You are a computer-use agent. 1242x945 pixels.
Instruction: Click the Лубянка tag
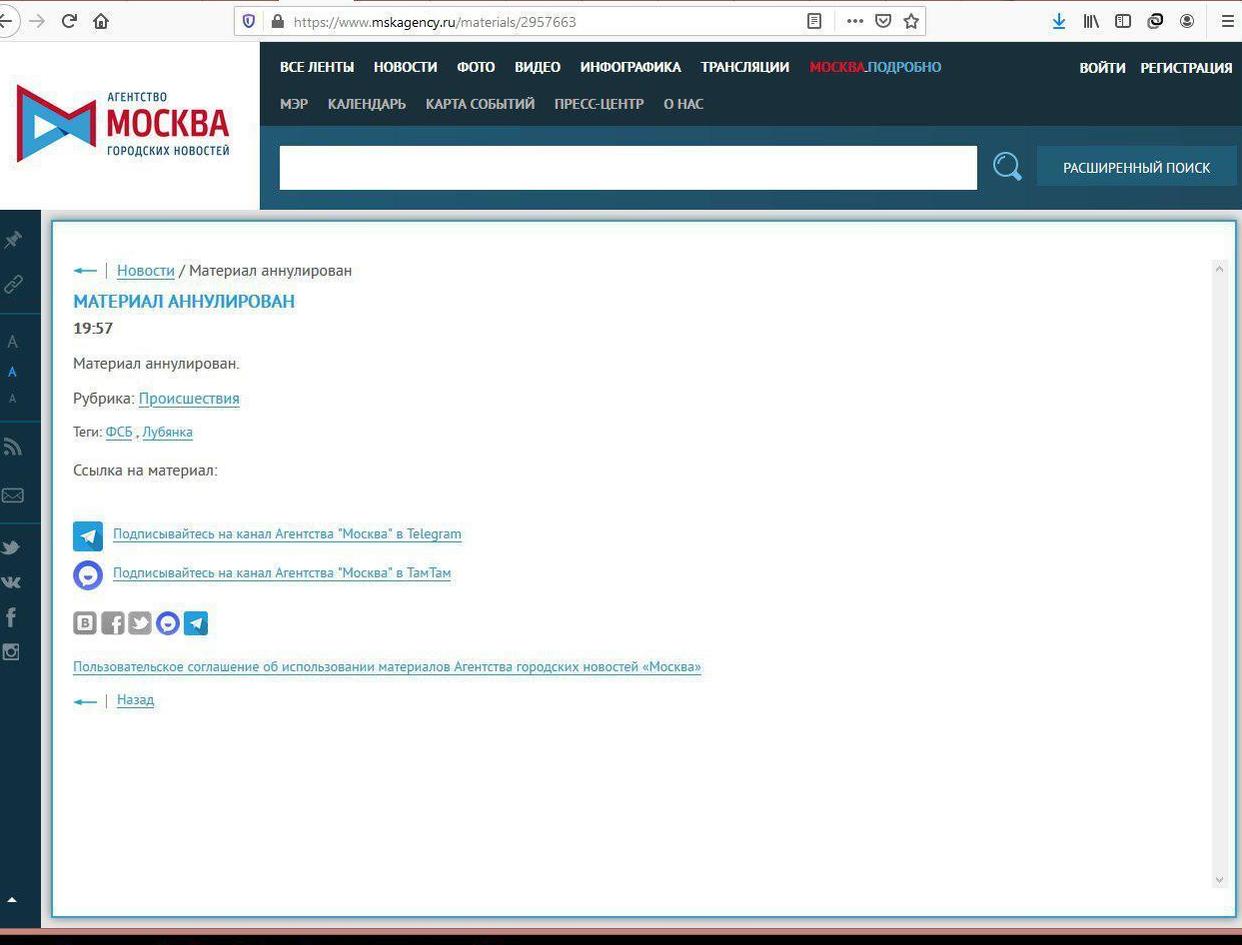[167, 432]
